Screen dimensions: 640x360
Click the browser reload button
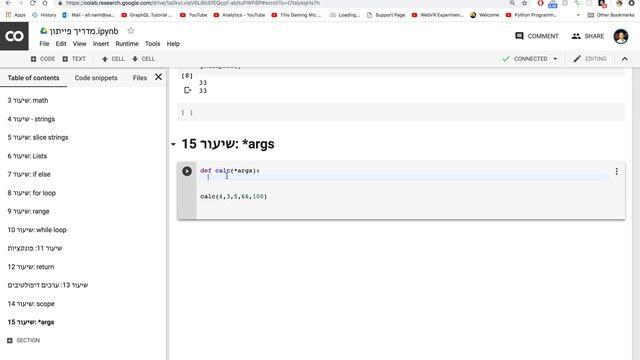tap(32, 3)
